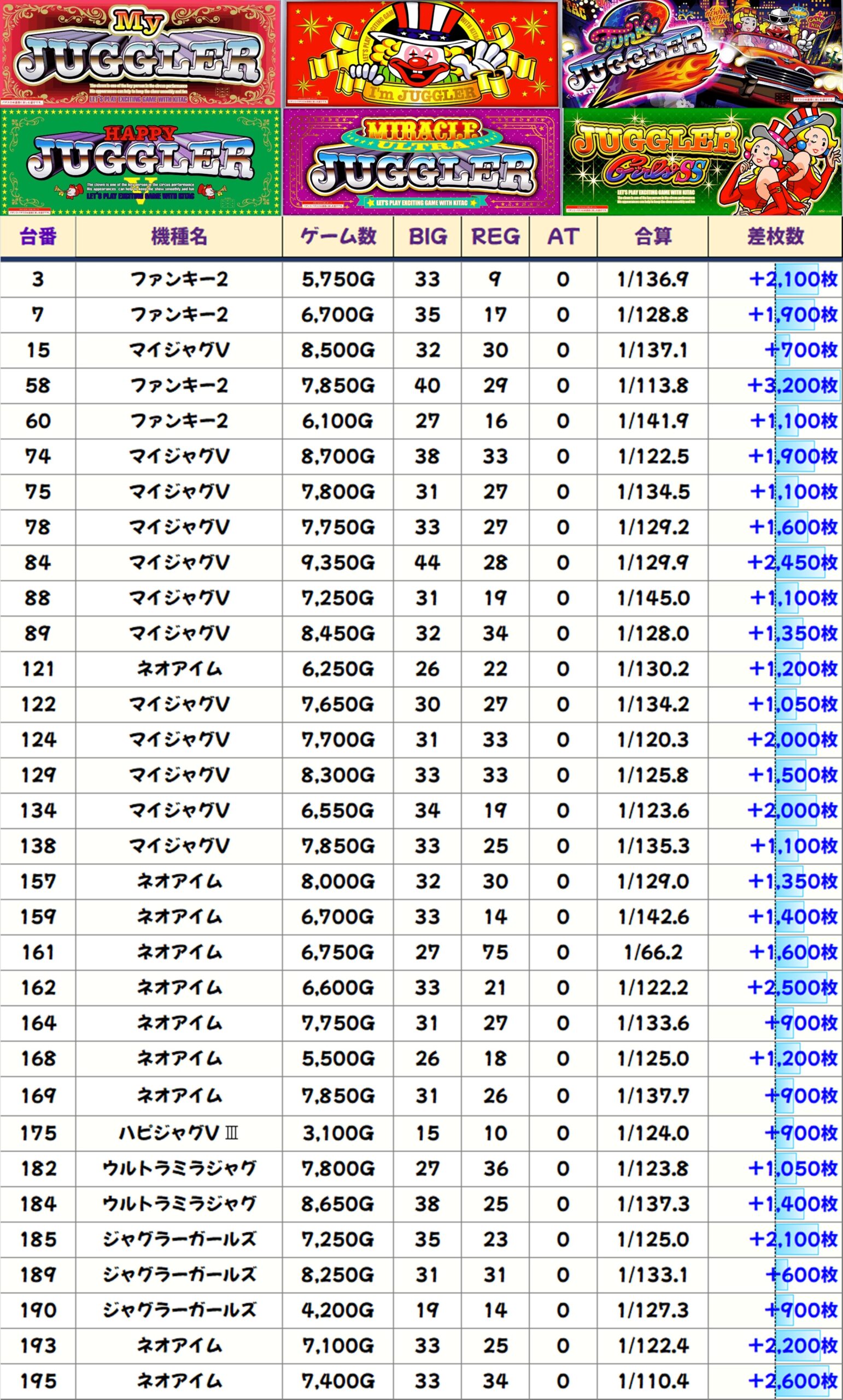
Task: Click the +3,200枚 difference value
Action: pos(792,386)
